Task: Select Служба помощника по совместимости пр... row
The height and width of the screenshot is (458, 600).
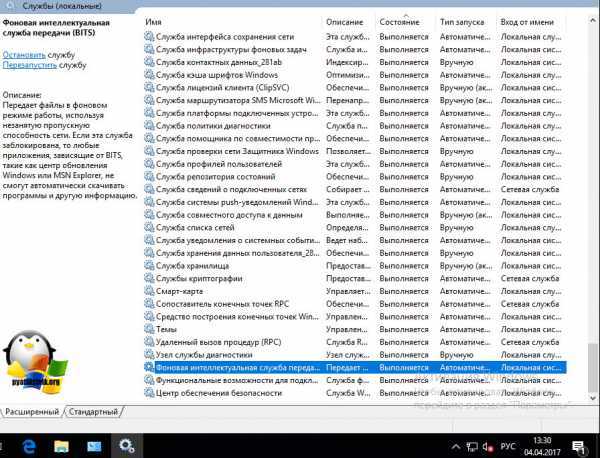Action: (x=355, y=139)
